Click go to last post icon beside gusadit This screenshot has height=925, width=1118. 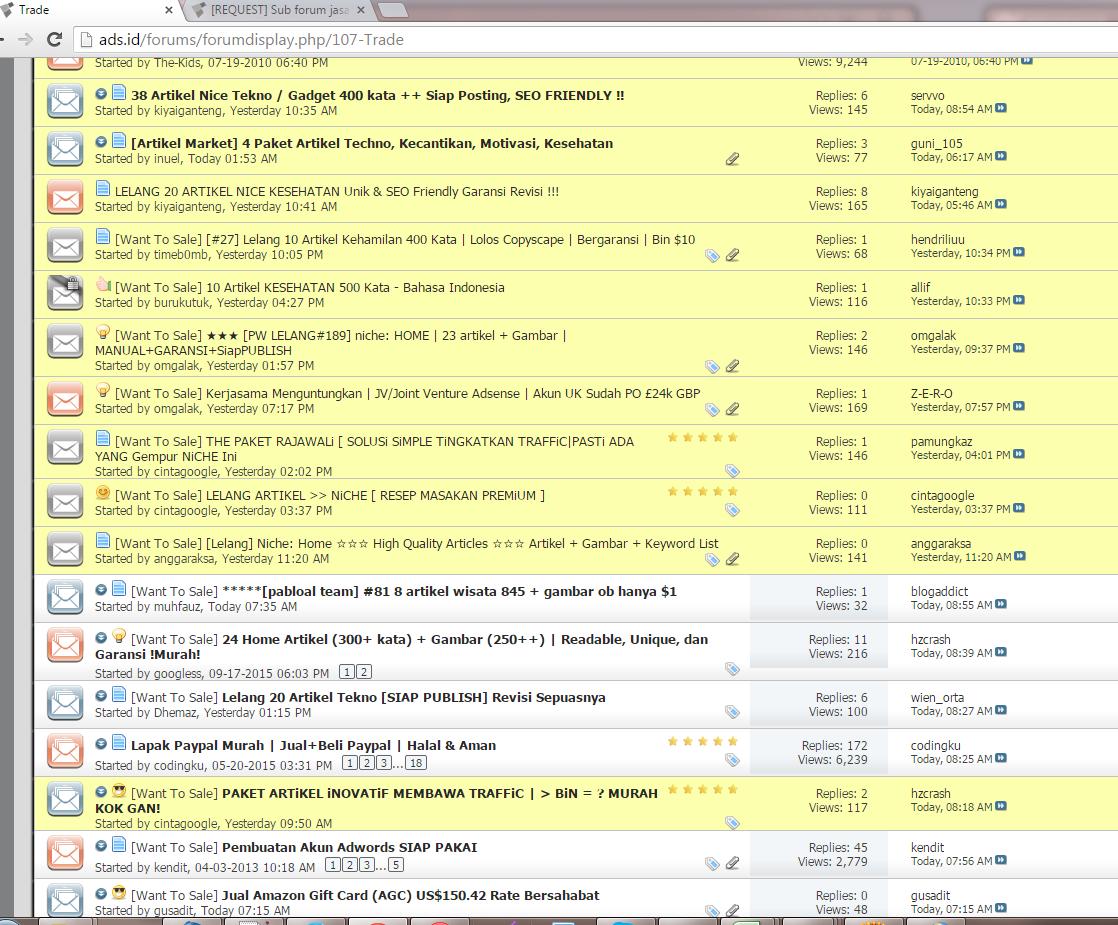tap(1001, 909)
